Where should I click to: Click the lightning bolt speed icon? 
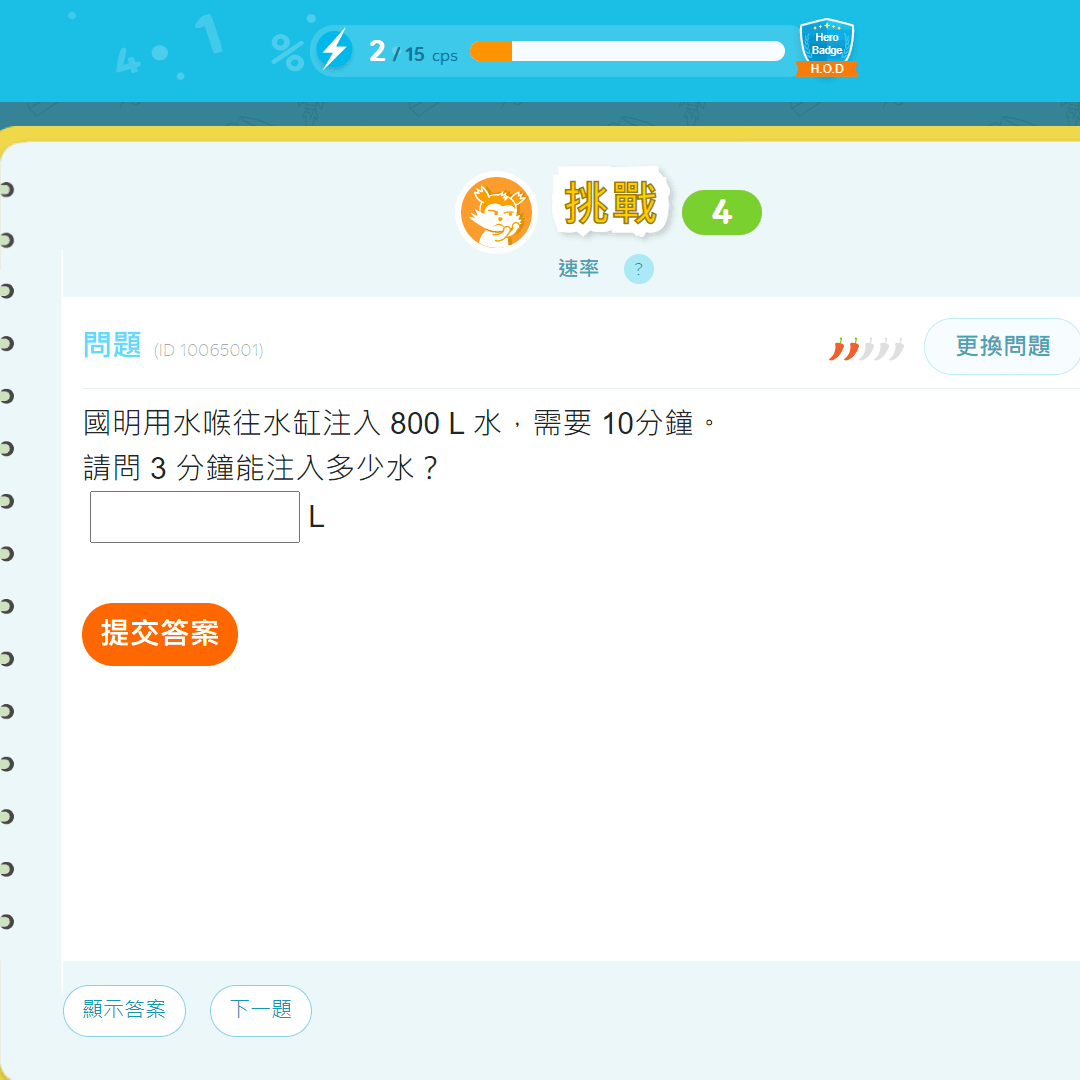[334, 49]
